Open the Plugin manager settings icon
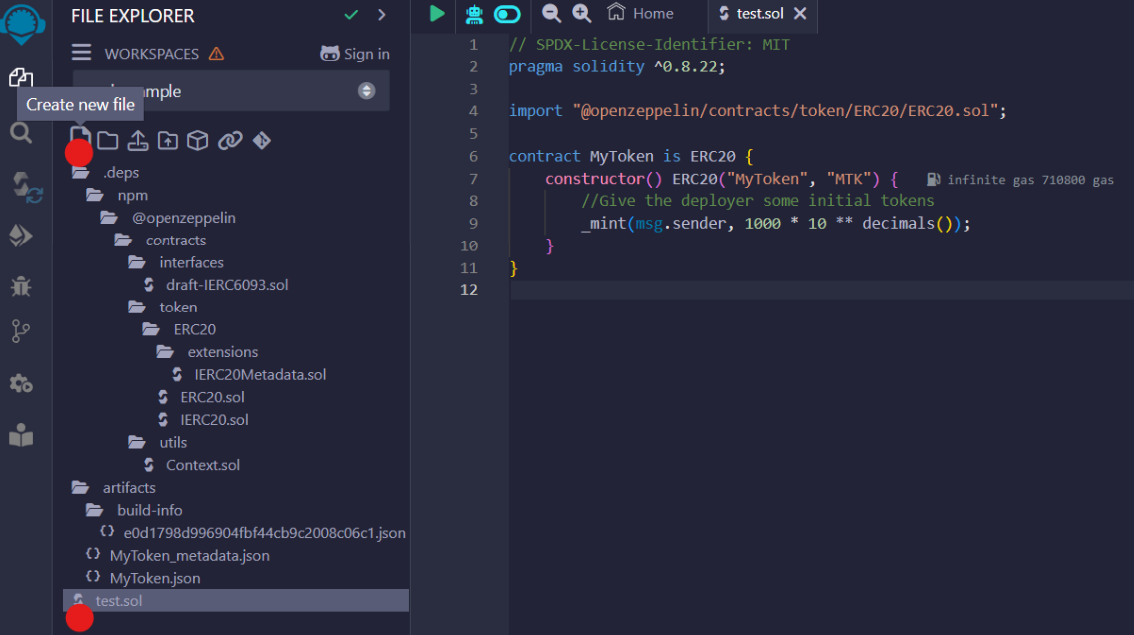This screenshot has height=635, width=1134. coord(21,383)
